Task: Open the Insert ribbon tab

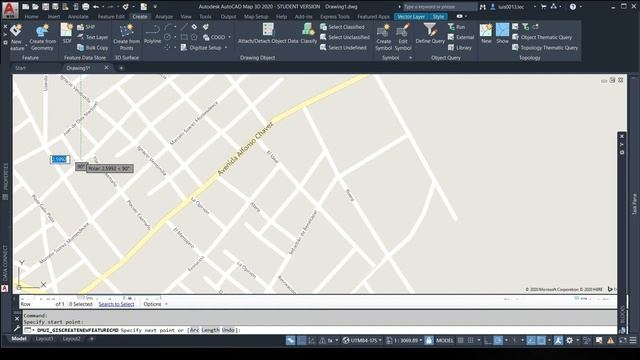Action: (54, 17)
